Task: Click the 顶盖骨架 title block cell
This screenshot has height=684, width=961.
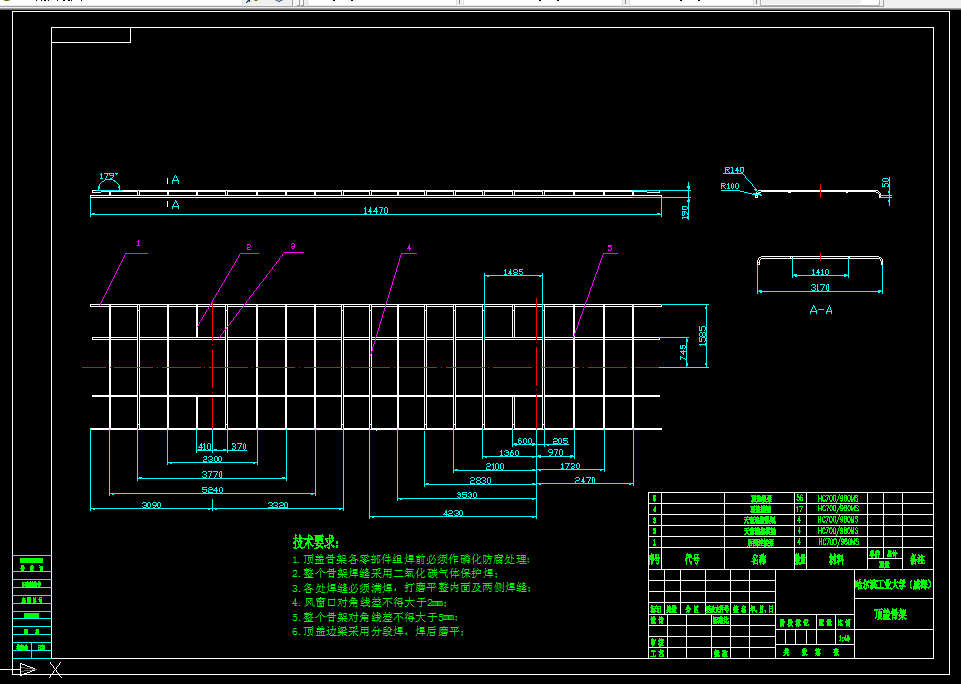Action: (891, 614)
